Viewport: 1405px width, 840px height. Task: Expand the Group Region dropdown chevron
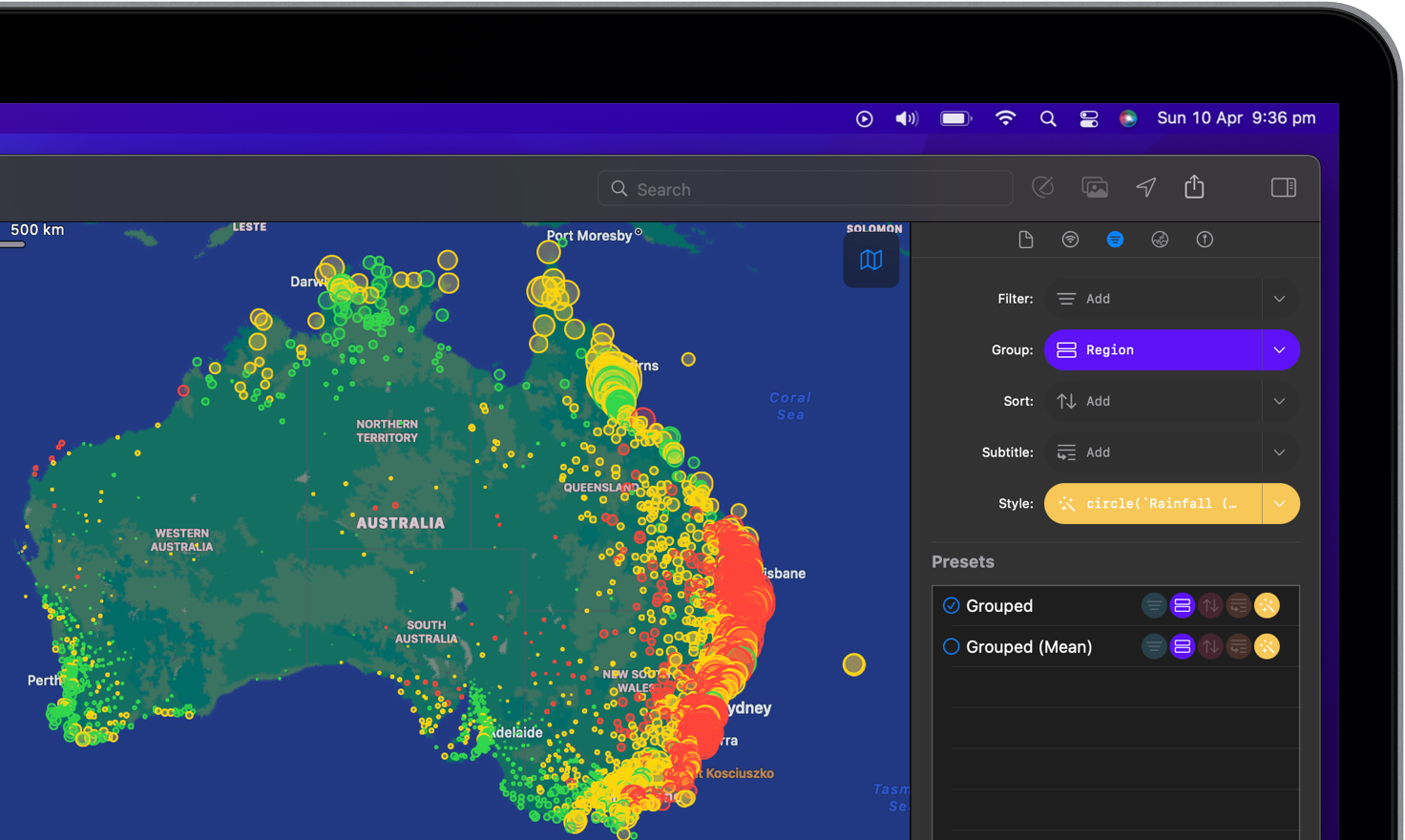1280,350
